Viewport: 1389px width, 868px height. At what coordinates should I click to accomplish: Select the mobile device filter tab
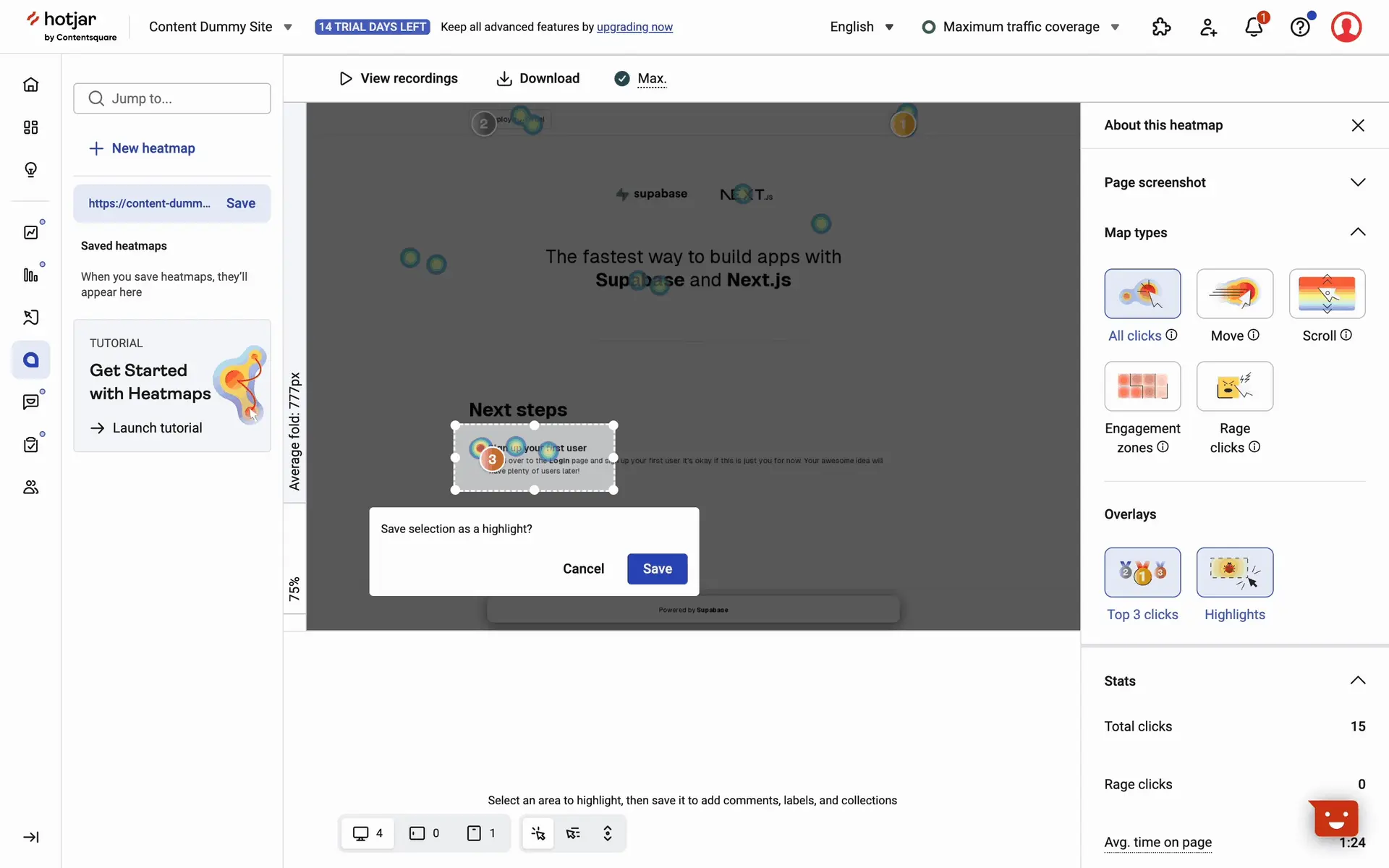pyautogui.click(x=481, y=833)
